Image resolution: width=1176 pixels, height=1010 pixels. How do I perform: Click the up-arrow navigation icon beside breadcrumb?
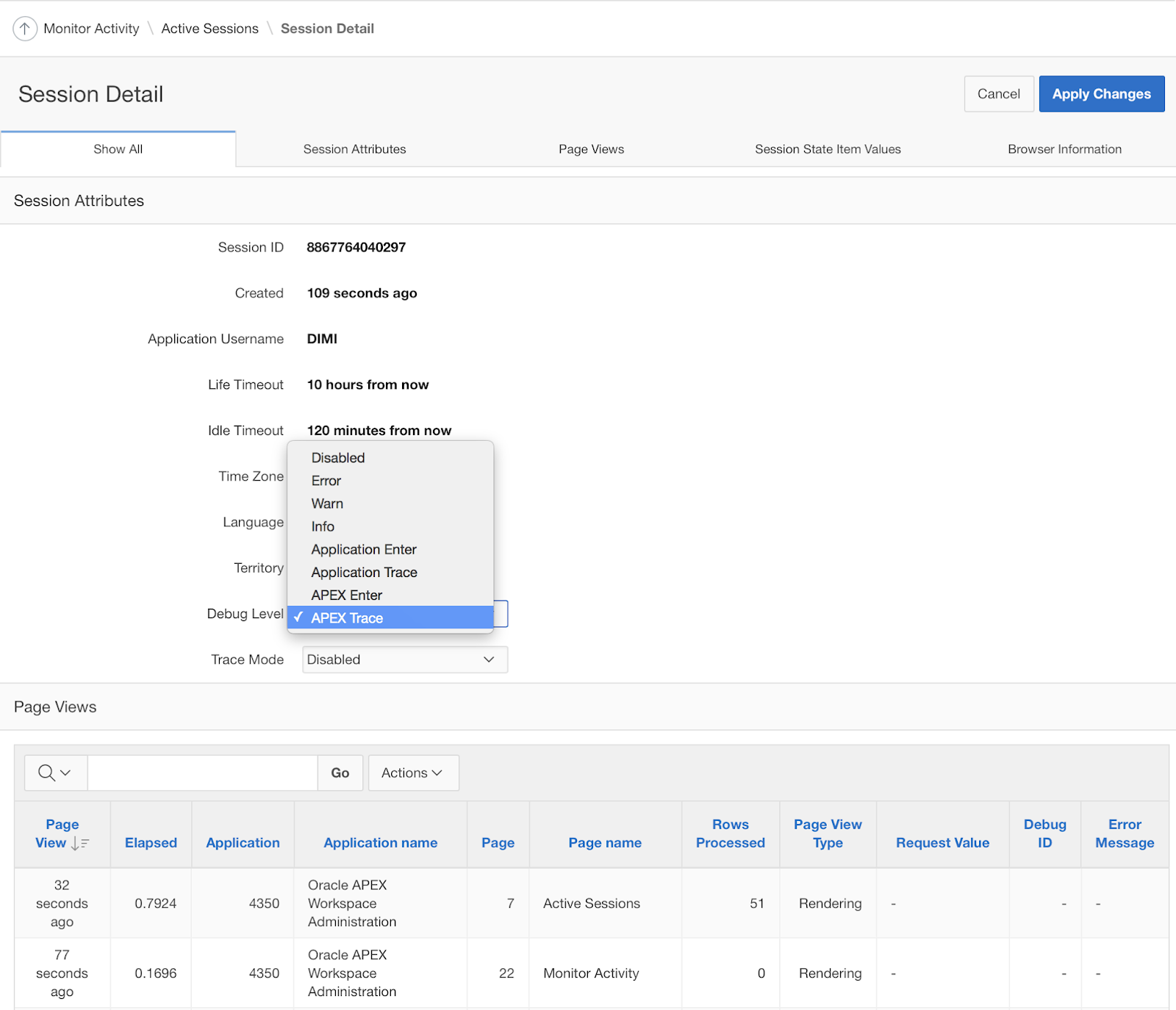(25, 28)
